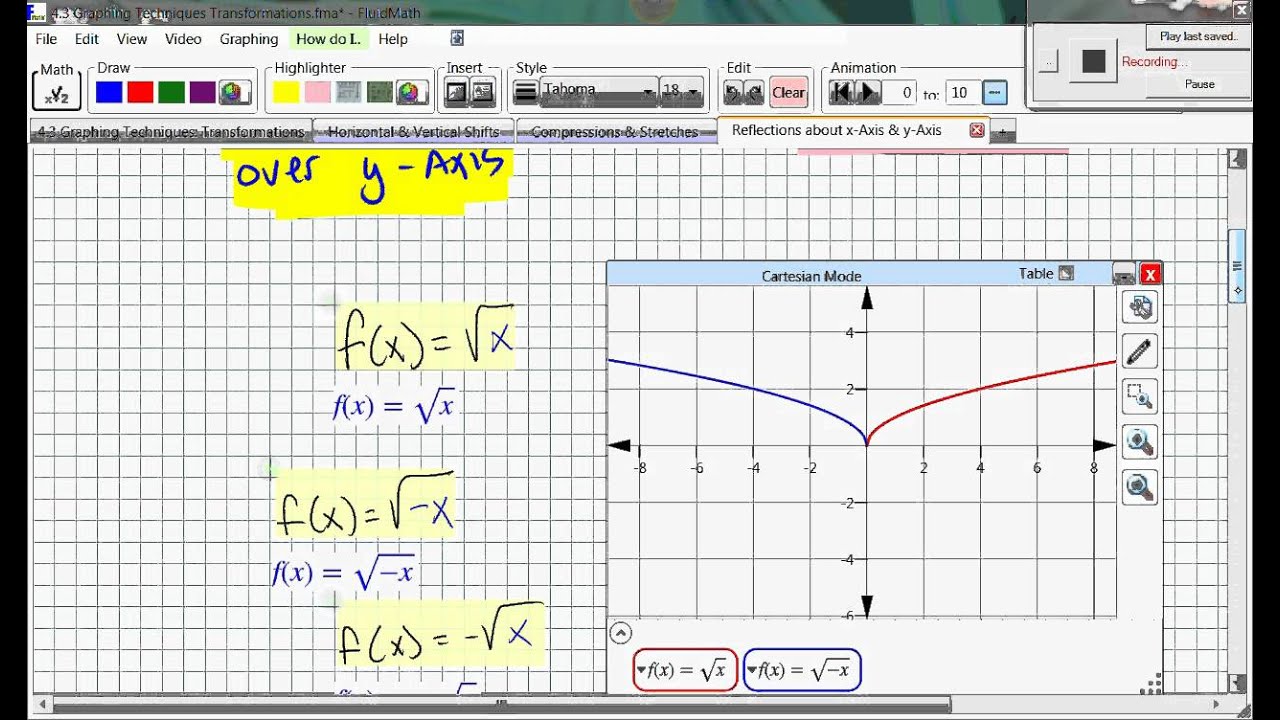
Task: Select the pink highlighter
Action: pos(317,93)
